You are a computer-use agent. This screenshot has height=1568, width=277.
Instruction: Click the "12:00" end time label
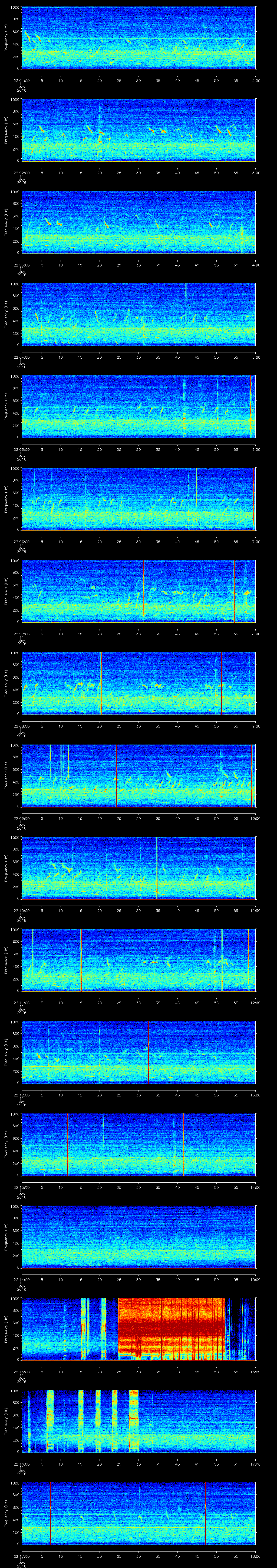255,1003
